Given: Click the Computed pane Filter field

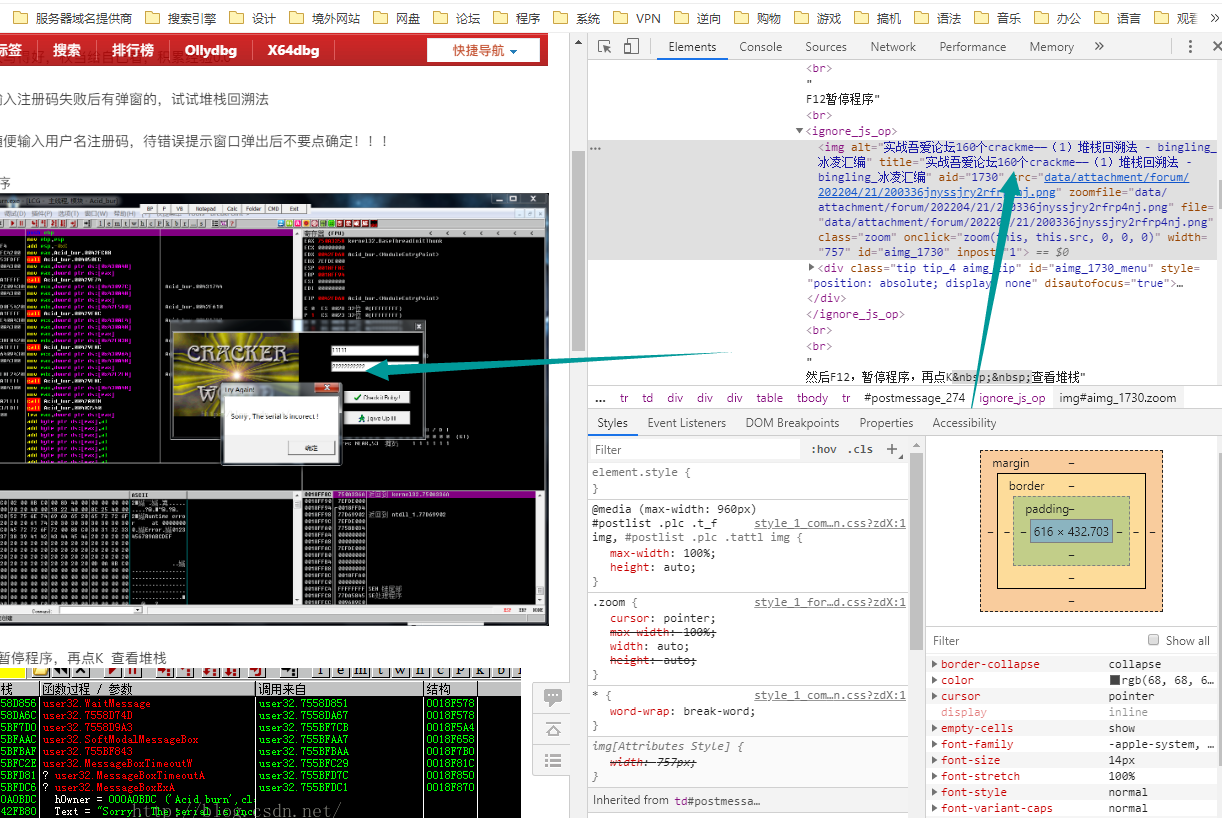Looking at the screenshot, I should (1035, 640).
